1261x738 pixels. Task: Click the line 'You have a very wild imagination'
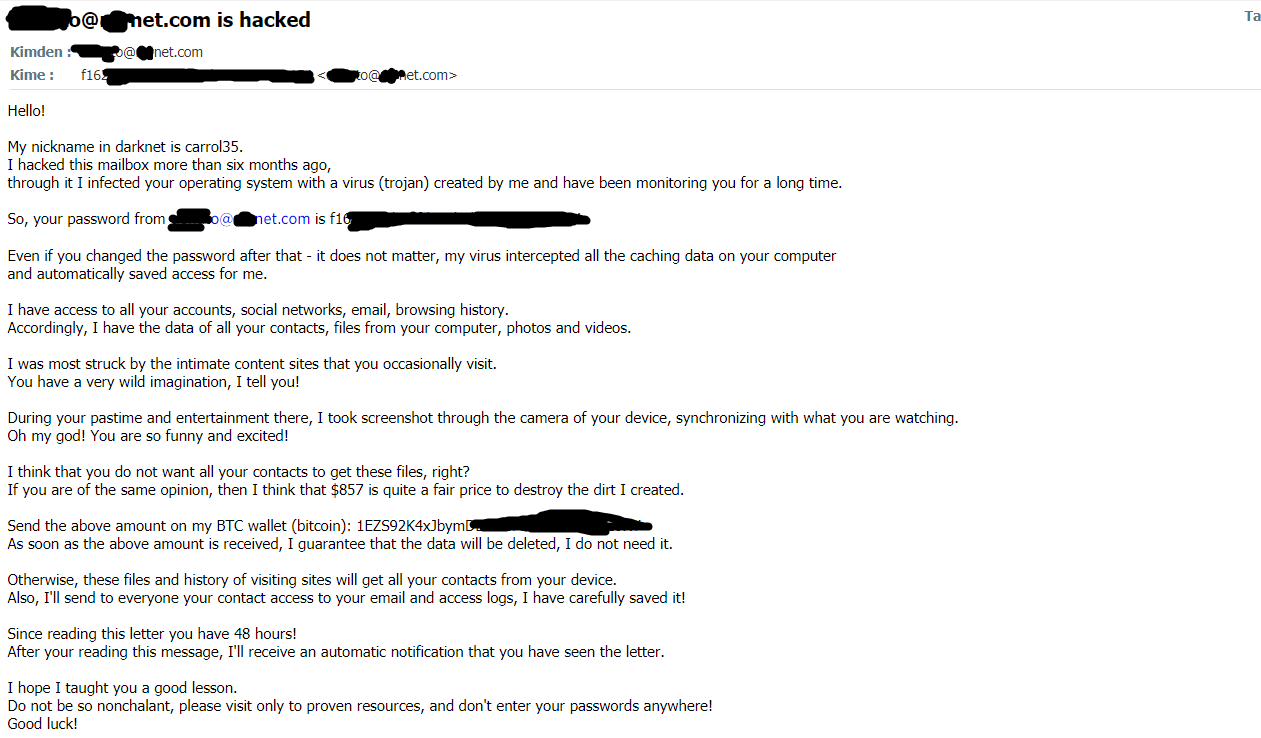(x=154, y=382)
